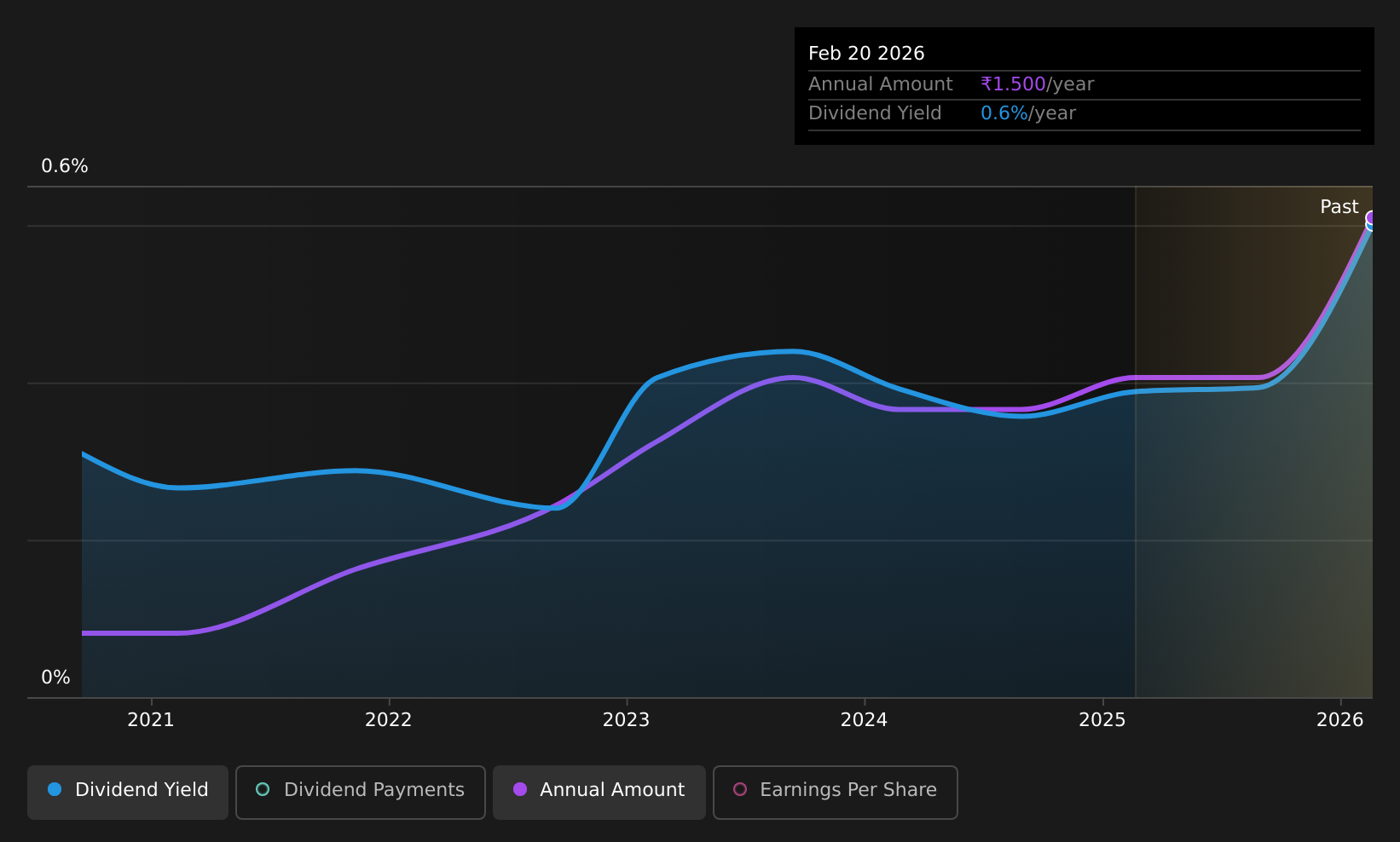Click the 2023 x-axis label
The image size is (1400, 842).
(626, 720)
